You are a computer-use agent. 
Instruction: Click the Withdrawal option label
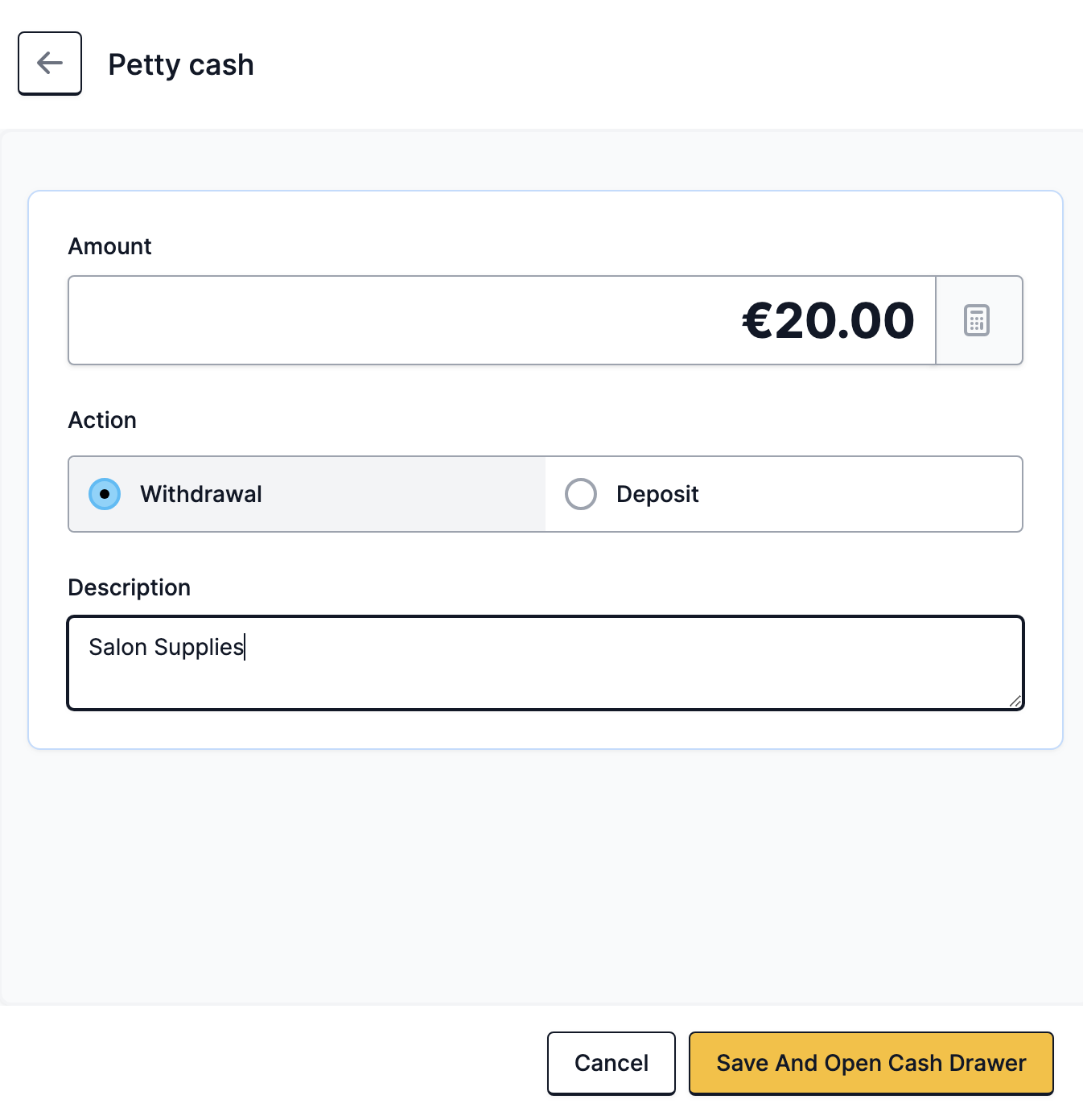click(x=201, y=494)
